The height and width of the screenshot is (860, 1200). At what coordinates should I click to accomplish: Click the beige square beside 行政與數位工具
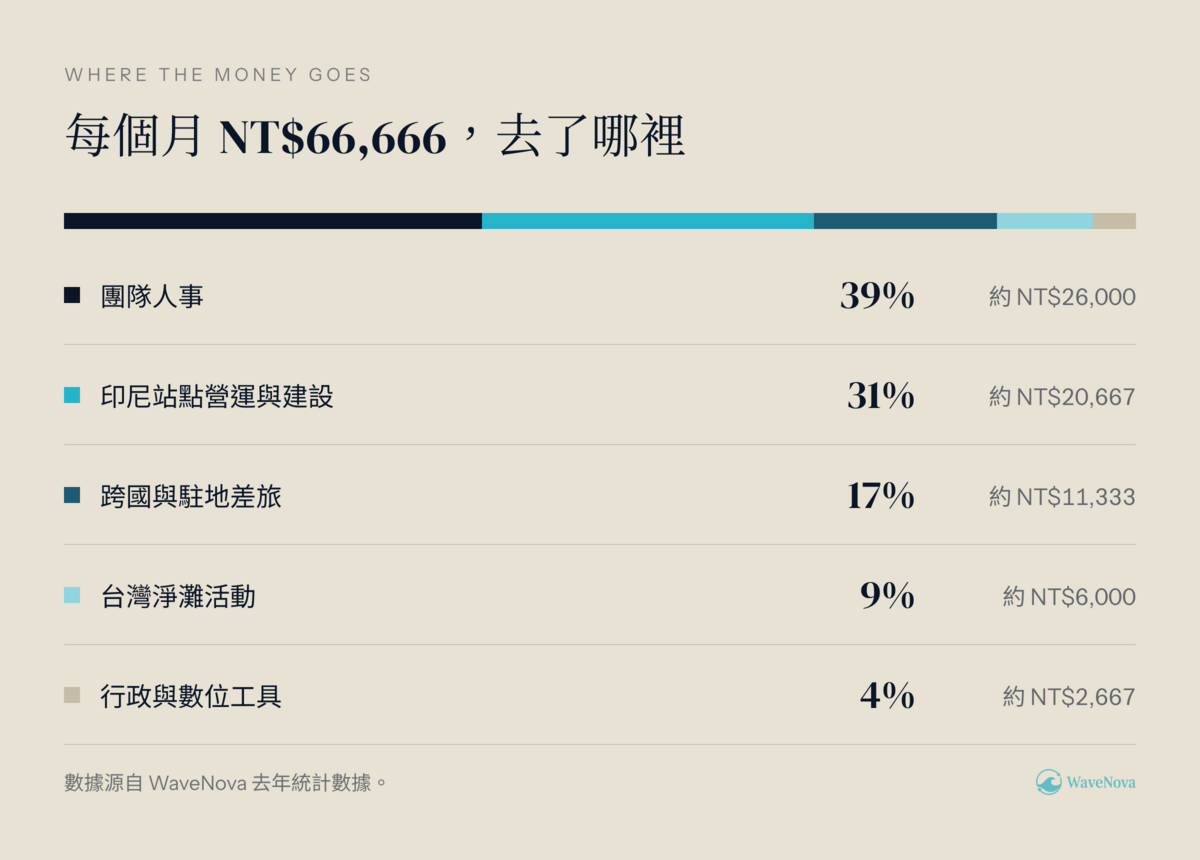(x=72, y=695)
